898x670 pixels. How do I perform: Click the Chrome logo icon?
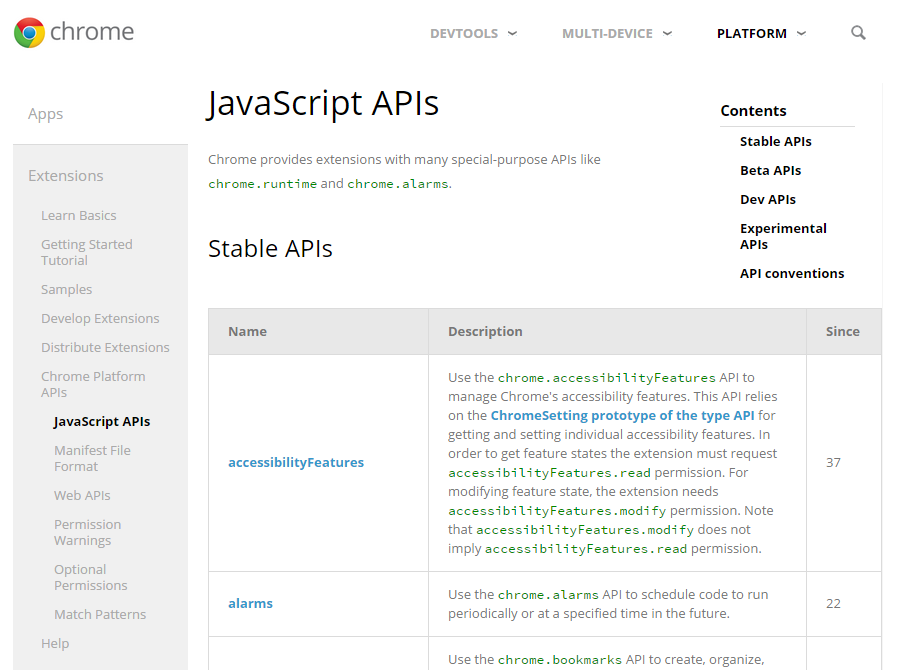[29, 33]
